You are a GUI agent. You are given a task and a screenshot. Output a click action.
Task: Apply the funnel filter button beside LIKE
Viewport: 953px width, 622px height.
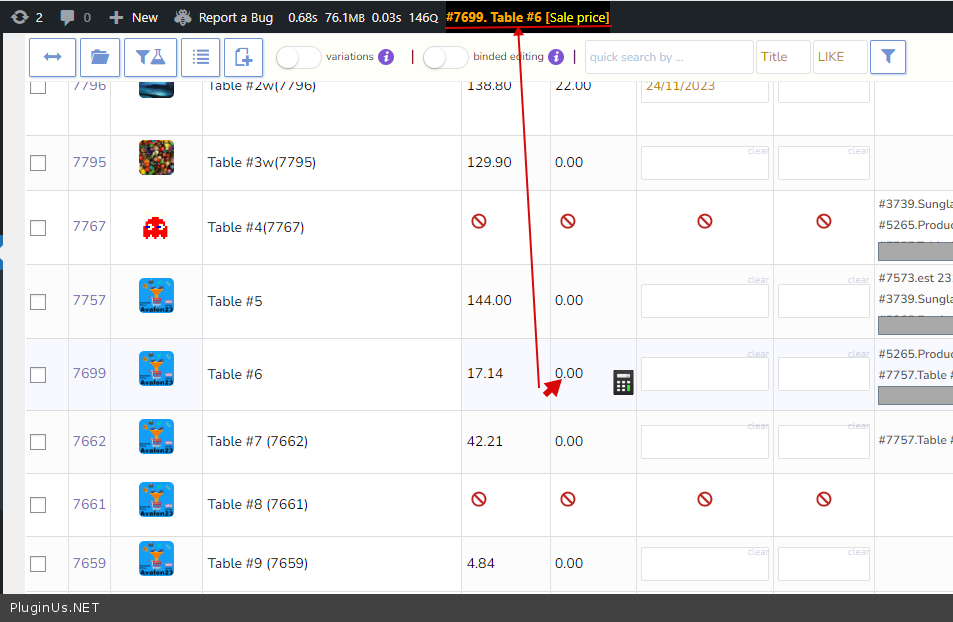[x=887, y=57]
